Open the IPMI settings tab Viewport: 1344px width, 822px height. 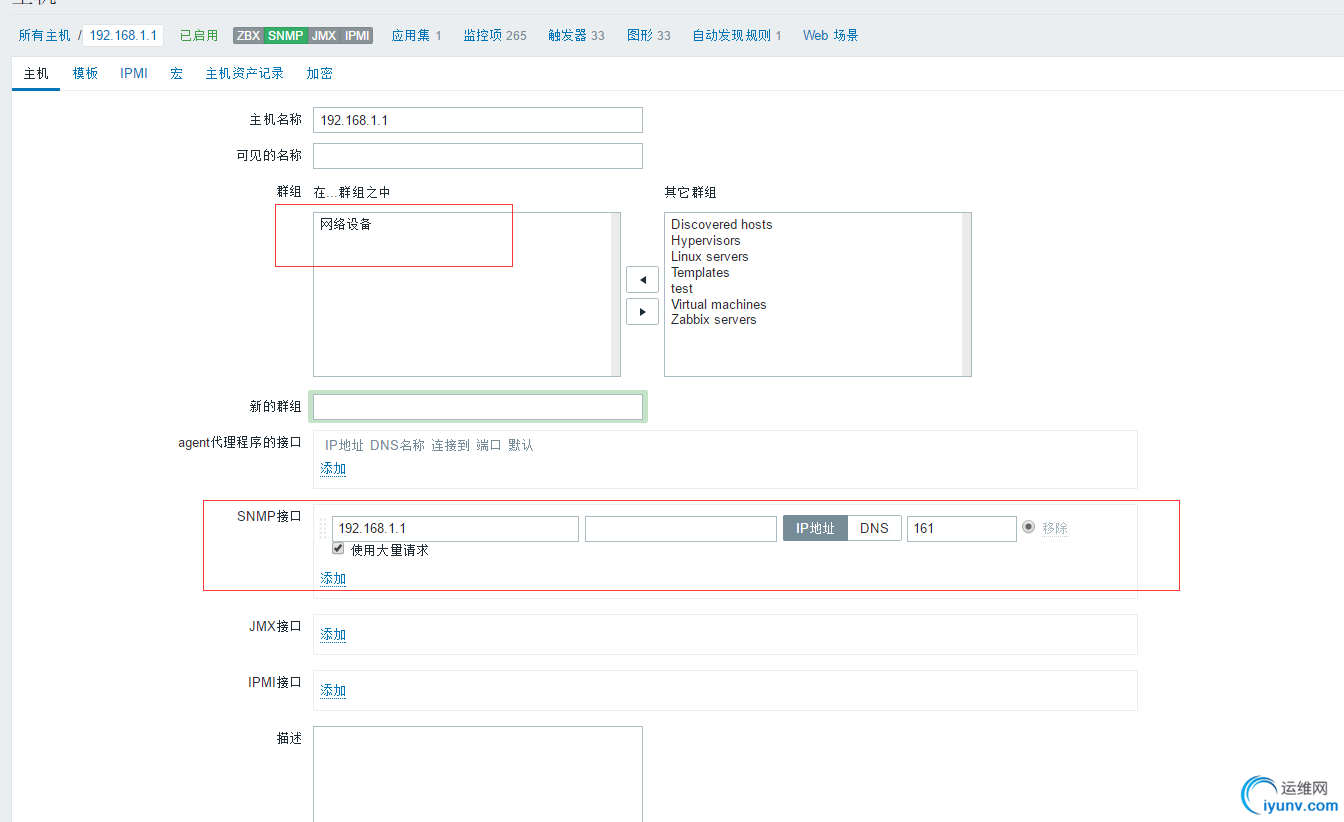coord(134,73)
